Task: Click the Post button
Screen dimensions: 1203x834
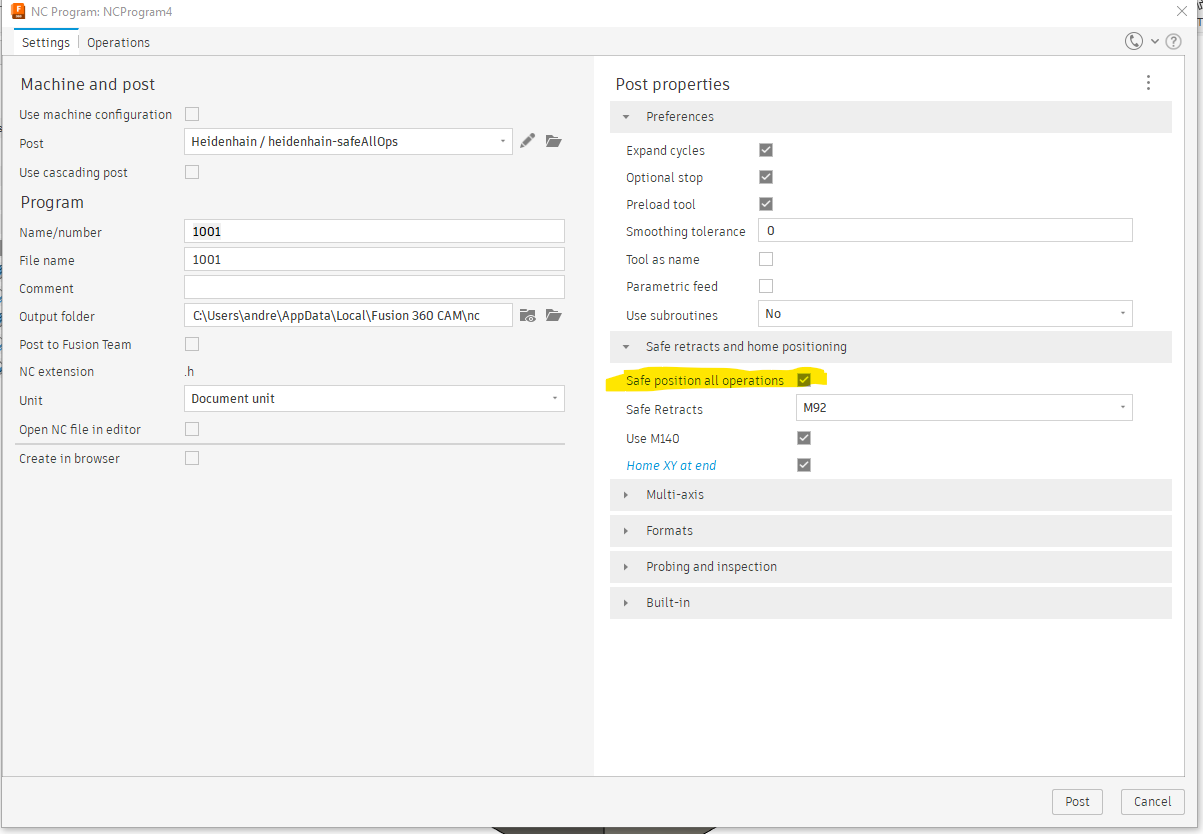Action: (1077, 801)
